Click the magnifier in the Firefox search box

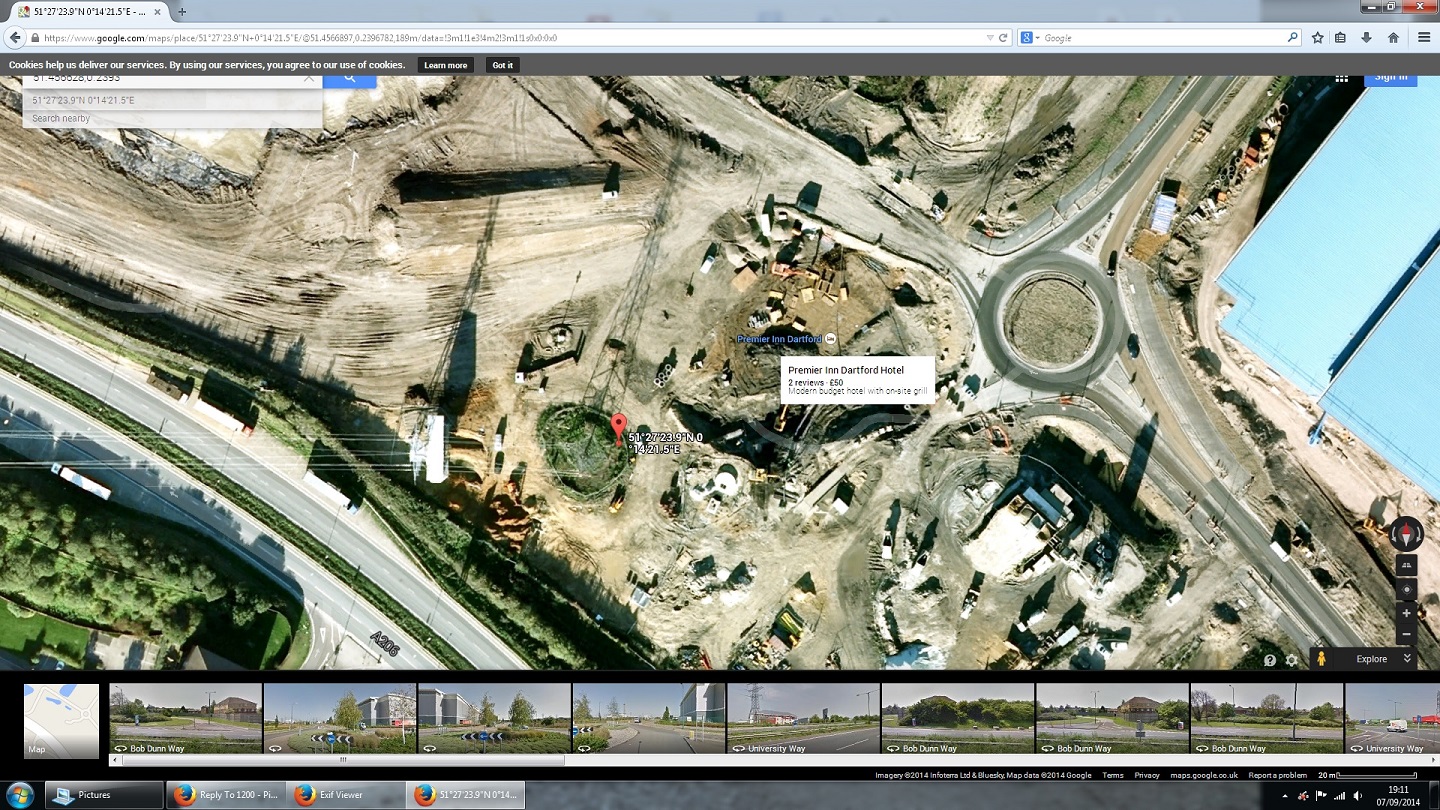pos(1292,38)
